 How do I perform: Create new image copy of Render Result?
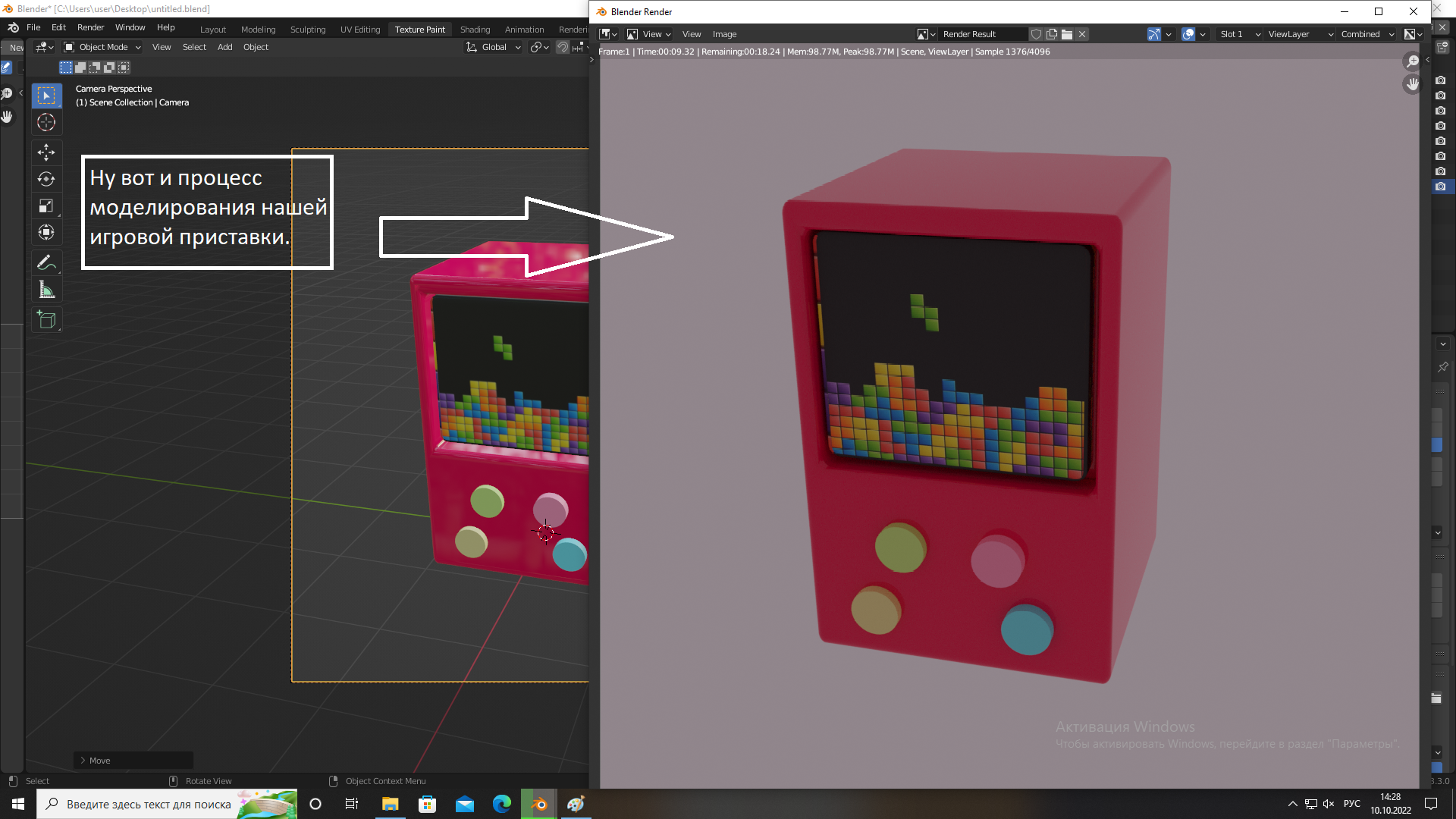point(1052,34)
